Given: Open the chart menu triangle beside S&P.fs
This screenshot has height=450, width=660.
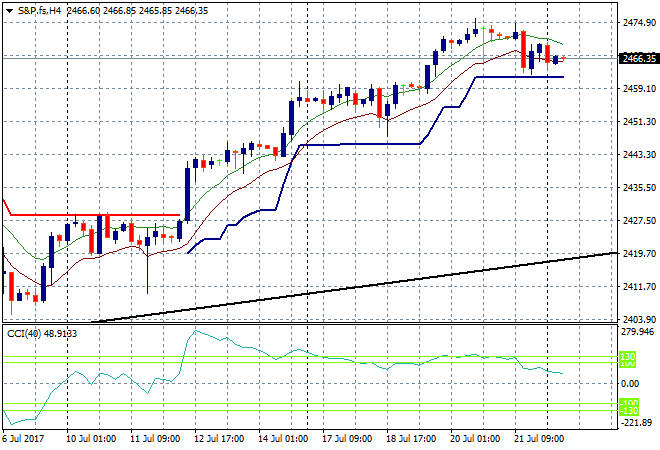Looking at the screenshot, I should [9, 11].
